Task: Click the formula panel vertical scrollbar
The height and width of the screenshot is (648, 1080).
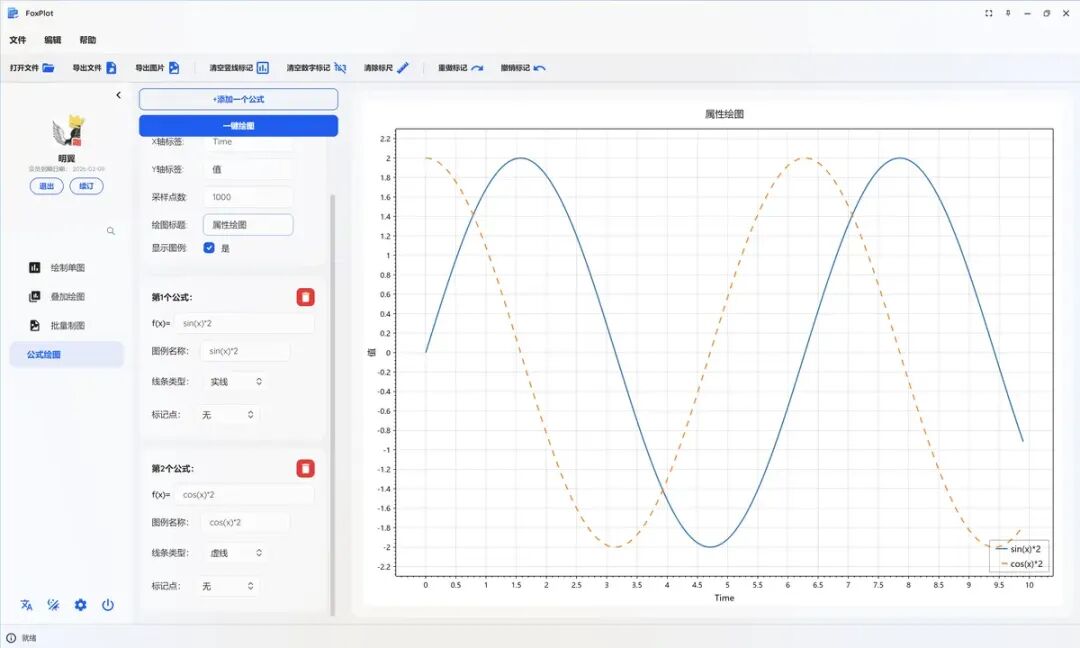Action: pos(333,404)
